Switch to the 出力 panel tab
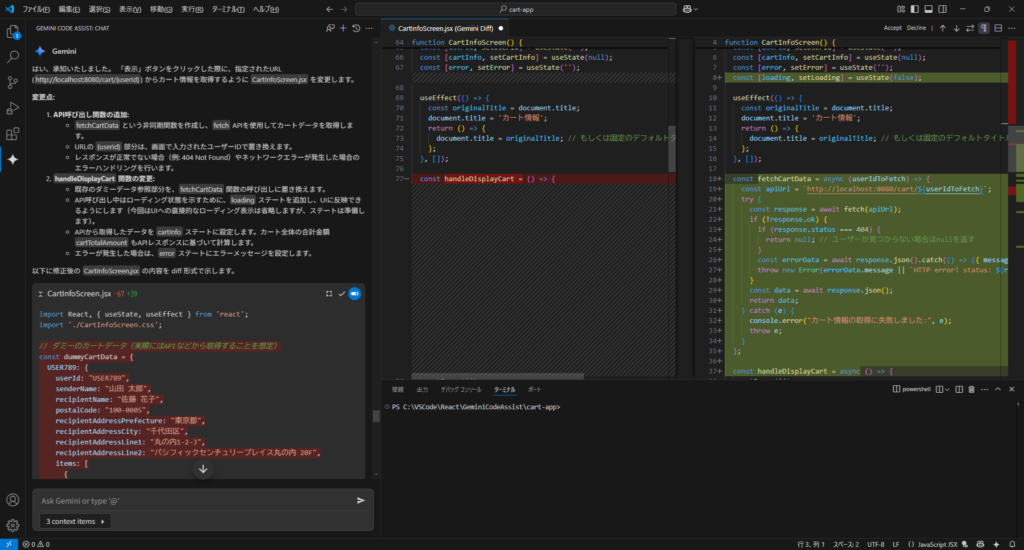This screenshot has height=550, width=1024. pos(423,389)
